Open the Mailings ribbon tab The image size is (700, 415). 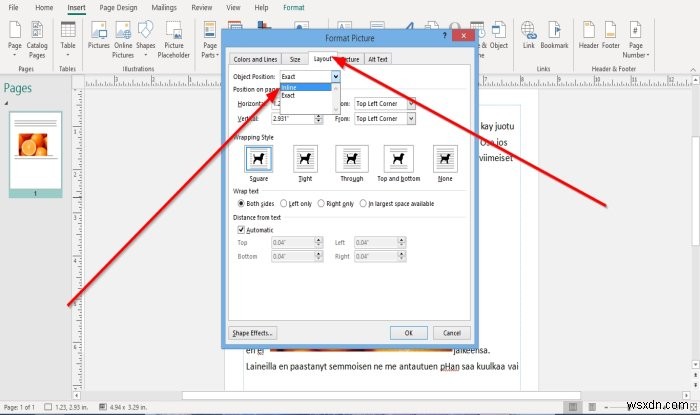[164, 8]
